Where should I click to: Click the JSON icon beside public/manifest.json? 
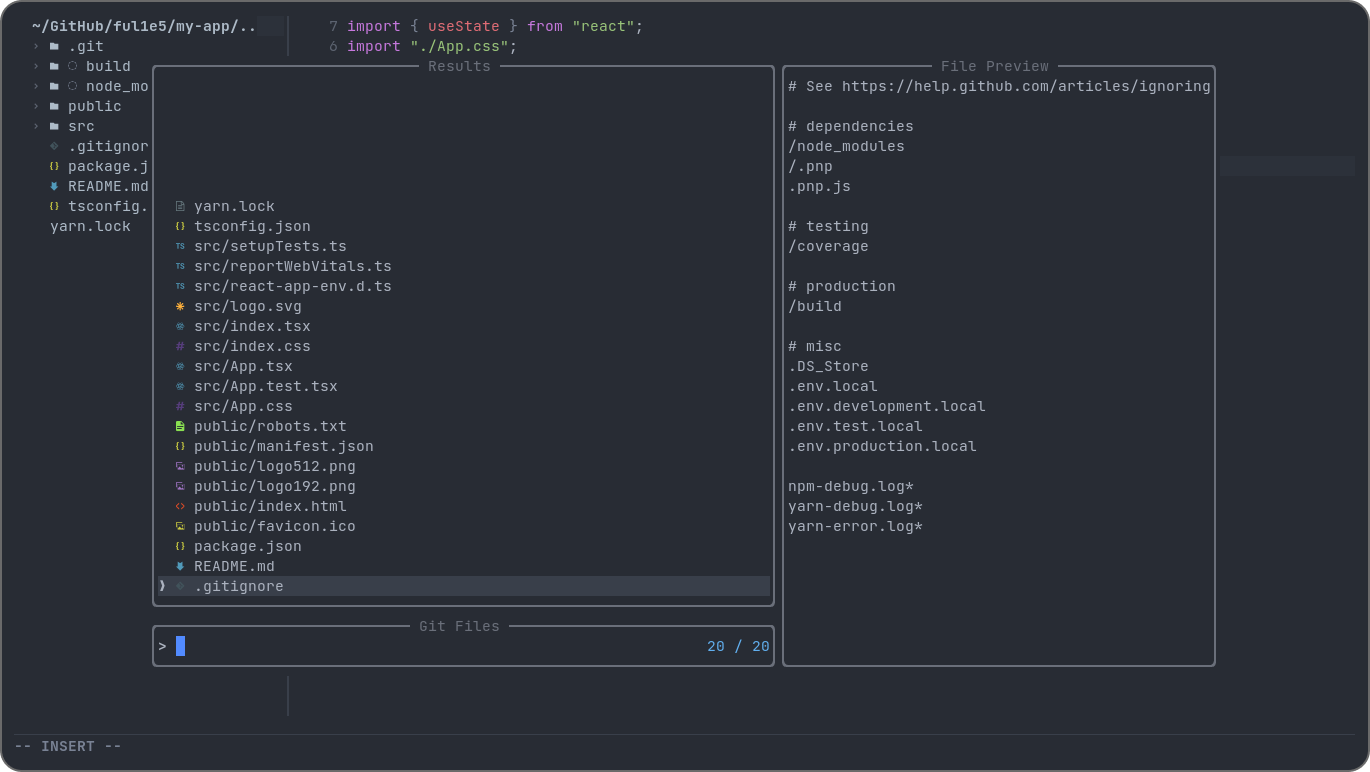tap(180, 446)
